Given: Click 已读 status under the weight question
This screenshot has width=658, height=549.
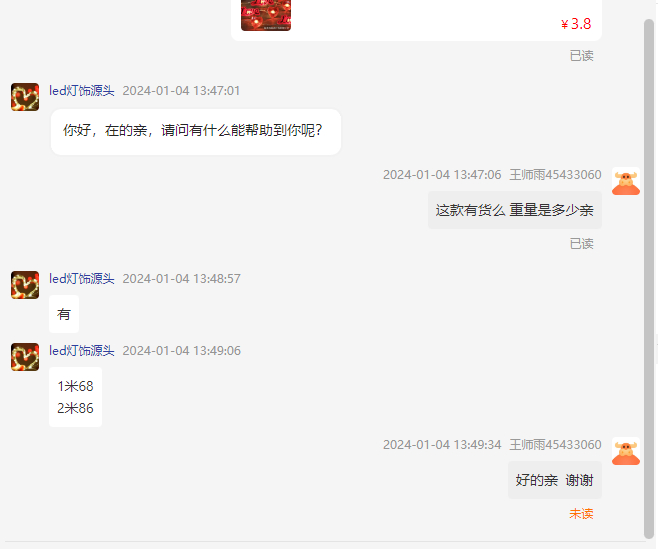Looking at the screenshot, I should 581,244.
